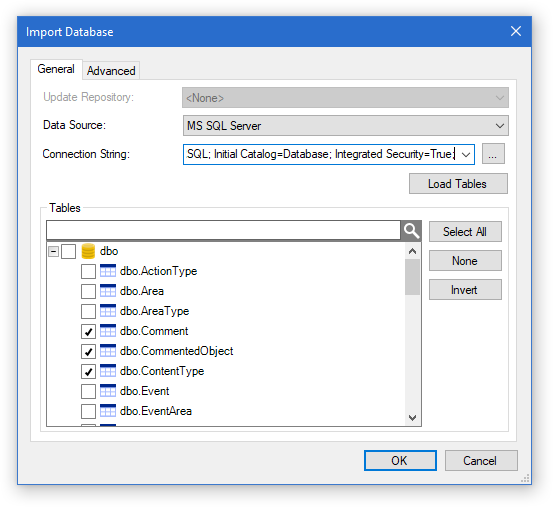Click the dialog resize grip corner
The width and height of the screenshot is (553, 507).
pos(525,478)
